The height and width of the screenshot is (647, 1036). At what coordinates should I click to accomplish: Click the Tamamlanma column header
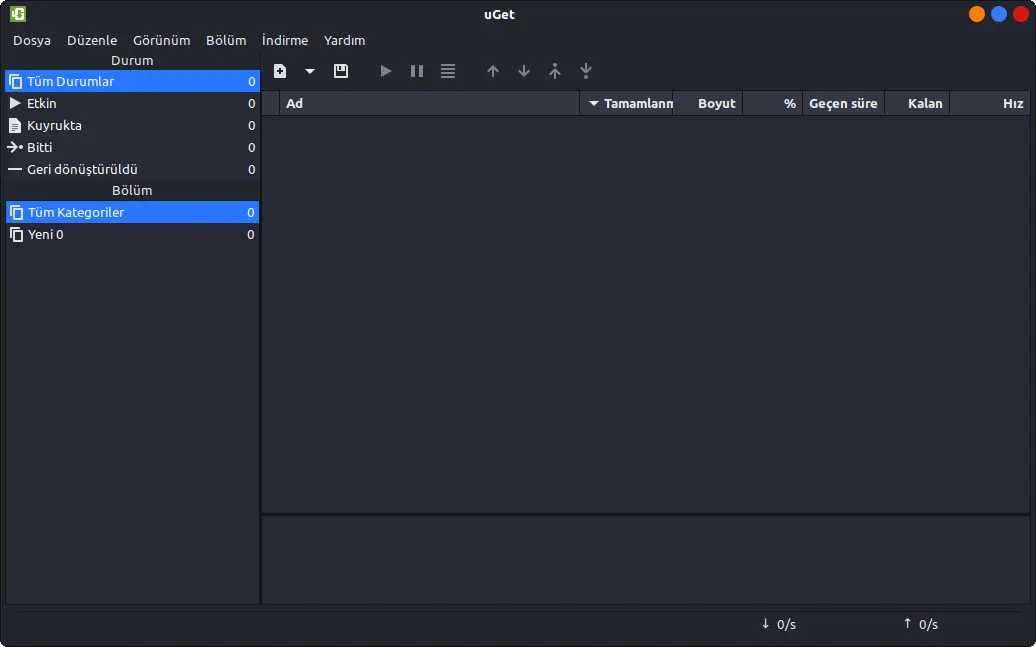626,103
